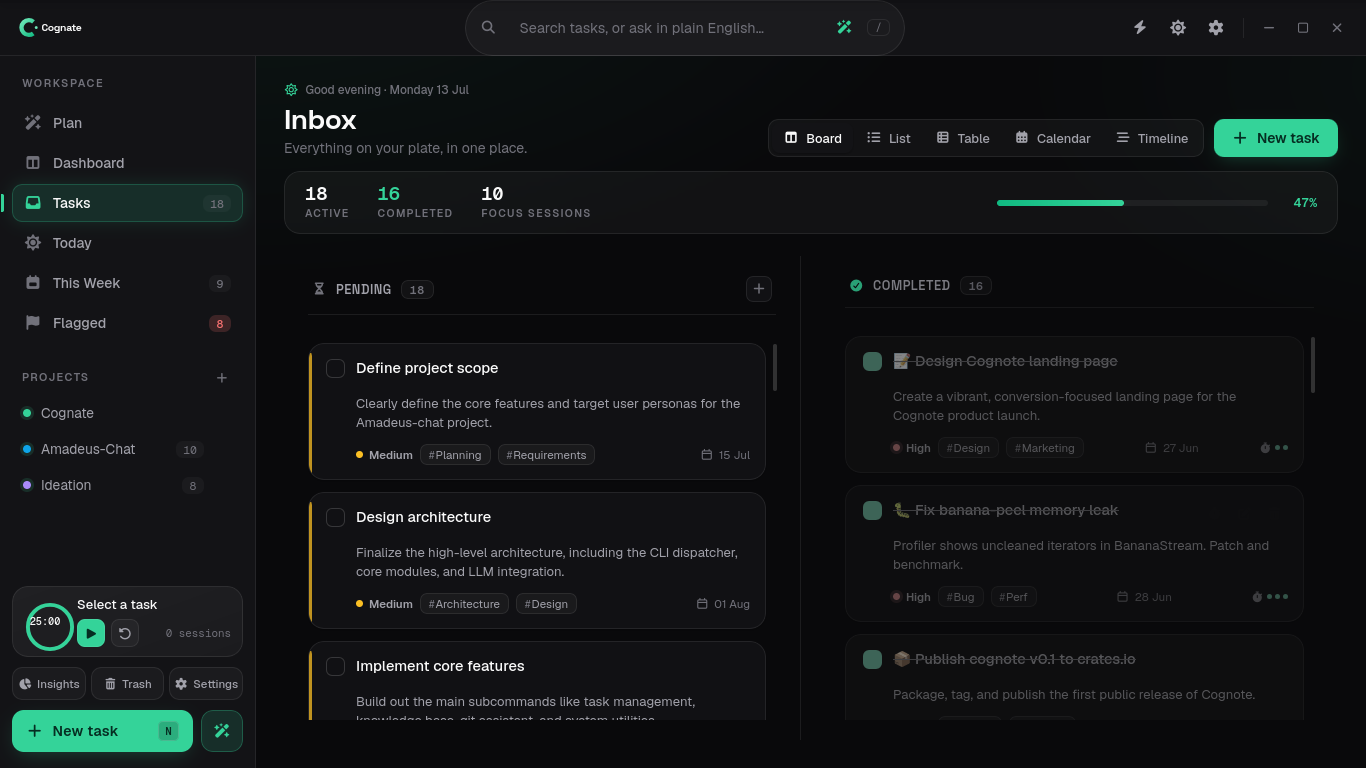Open Tasks in sidebar
1366x768 pixels.
tap(127, 203)
